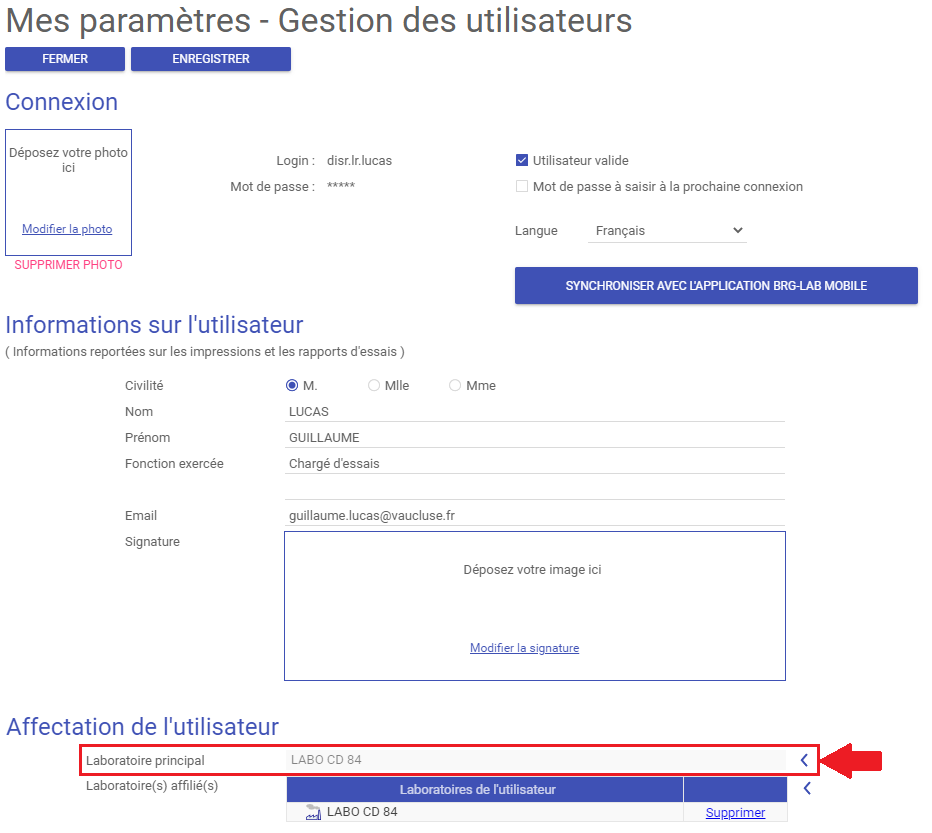This screenshot has width=932, height=833.
Task: Open the Langue dropdown
Action: coord(667,231)
